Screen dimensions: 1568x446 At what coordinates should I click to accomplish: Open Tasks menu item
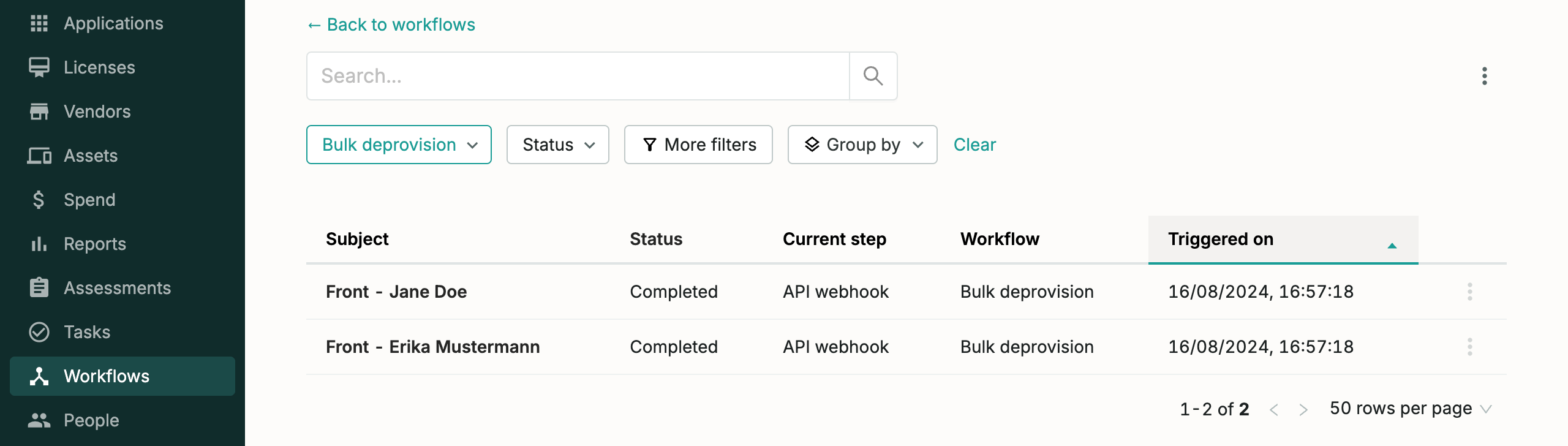click(123, 332)
